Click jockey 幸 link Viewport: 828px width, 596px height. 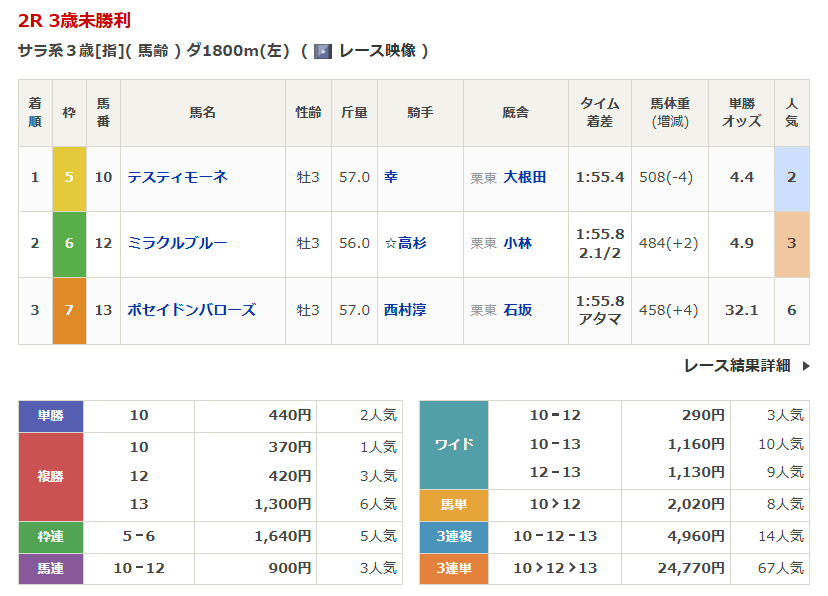pyautogui.click(x=391, y=177)
